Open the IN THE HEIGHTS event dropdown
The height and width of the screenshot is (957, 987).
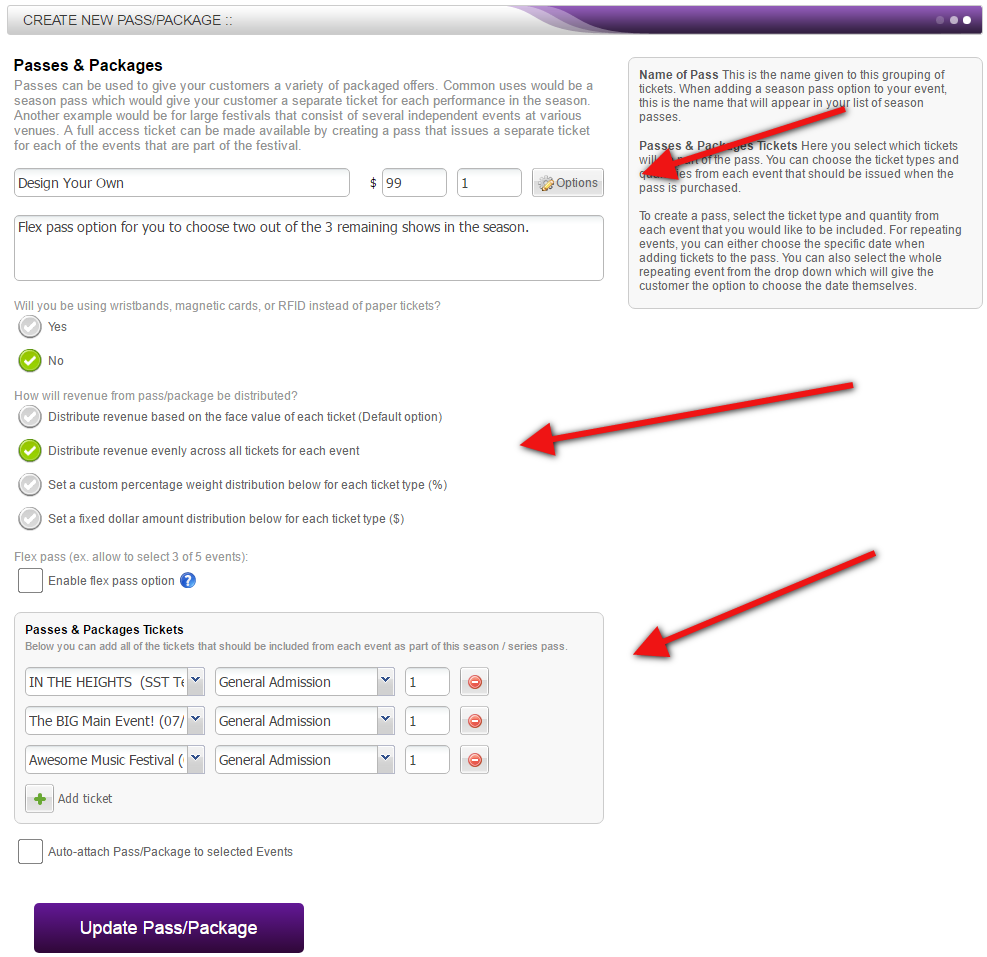[195, 681]
